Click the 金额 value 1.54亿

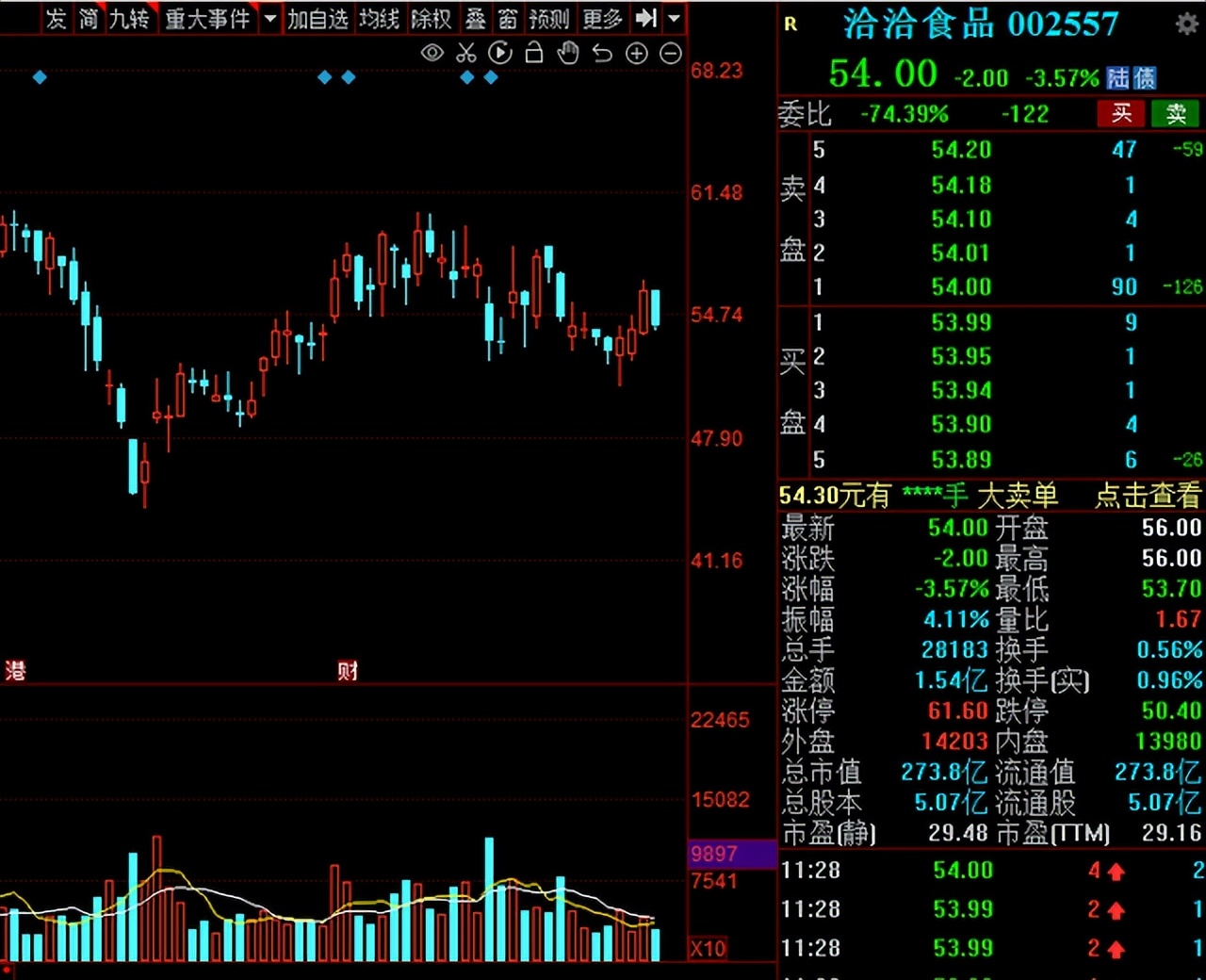[952, 679]
